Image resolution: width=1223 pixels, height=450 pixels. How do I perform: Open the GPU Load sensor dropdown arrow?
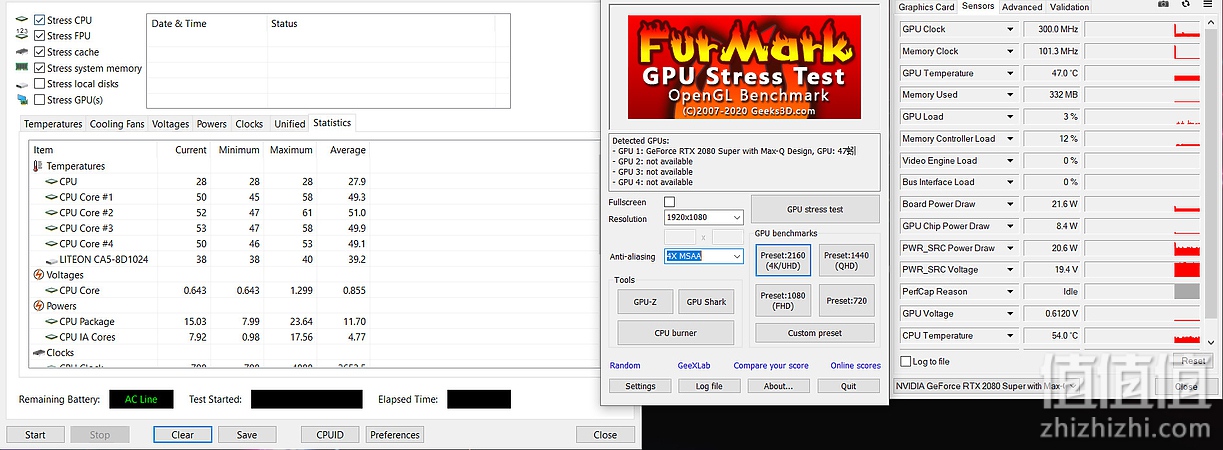tap(1010, 116)
